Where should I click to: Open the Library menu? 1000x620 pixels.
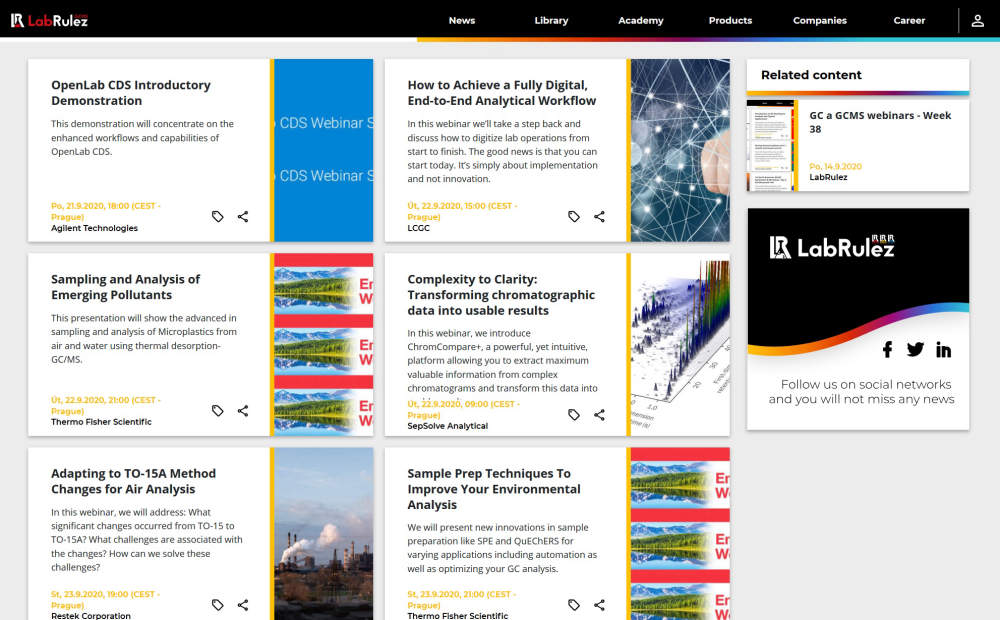[x=551, y=20]
